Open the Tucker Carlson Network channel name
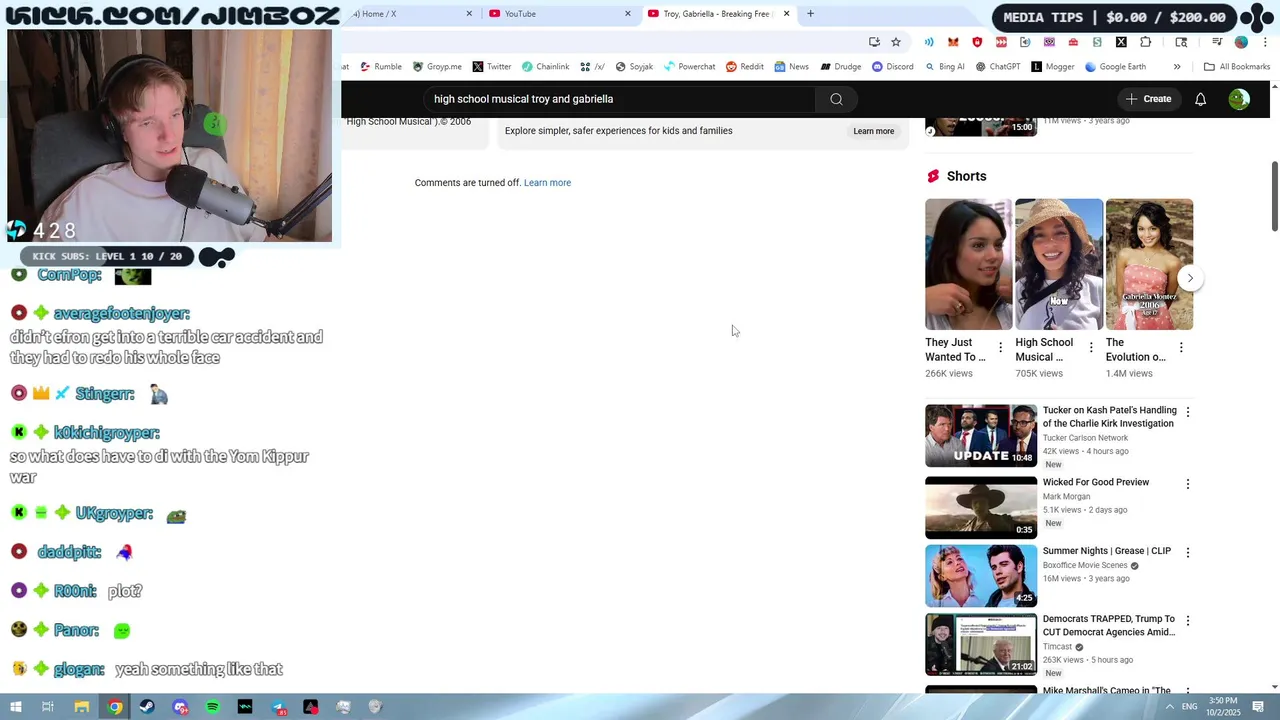This screenshot has height=720, width=1280. pos(1085,438)
